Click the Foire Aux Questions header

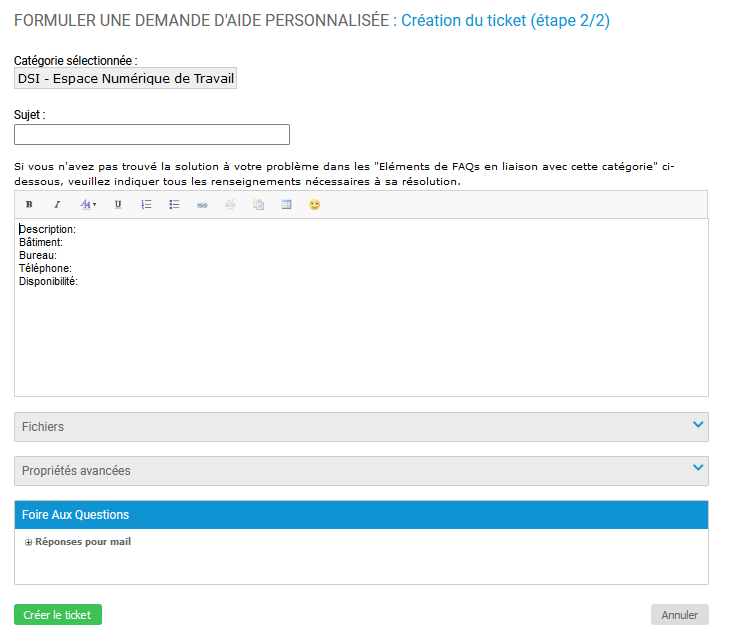[361, 515]
